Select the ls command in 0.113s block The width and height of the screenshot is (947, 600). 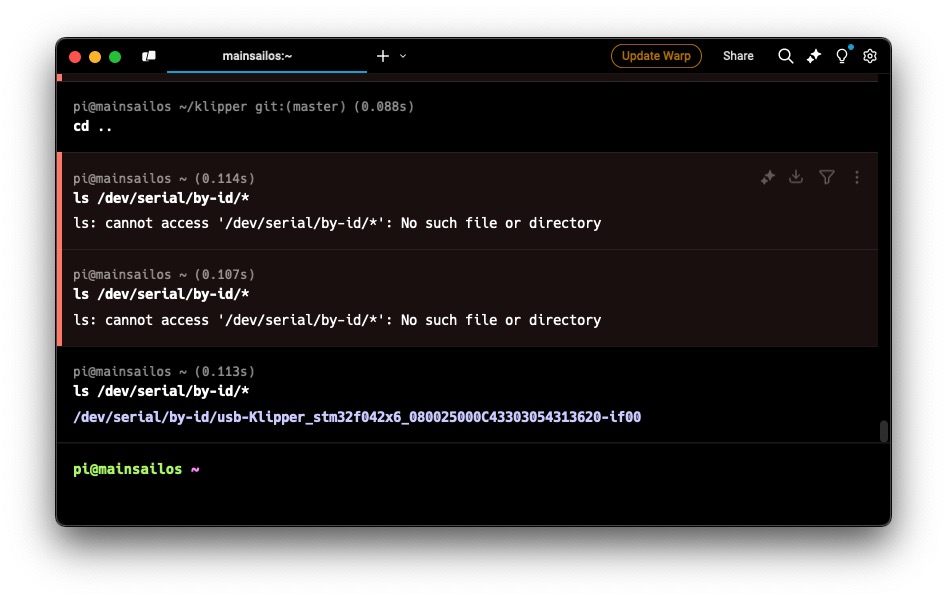(161, 391)
